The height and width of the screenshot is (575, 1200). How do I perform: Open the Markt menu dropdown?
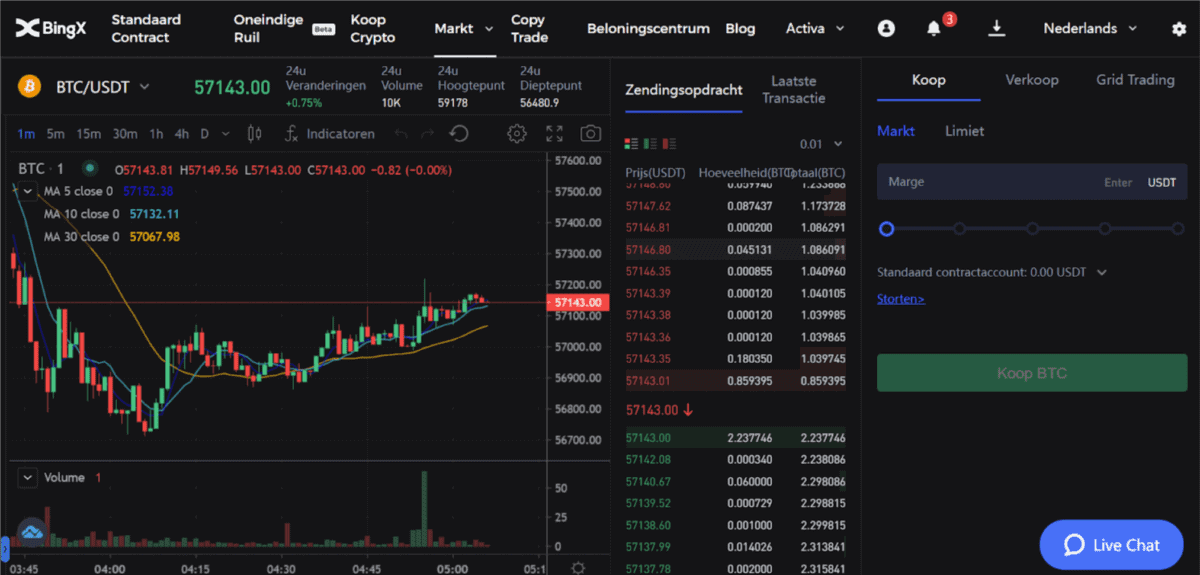tap(464, 28)
